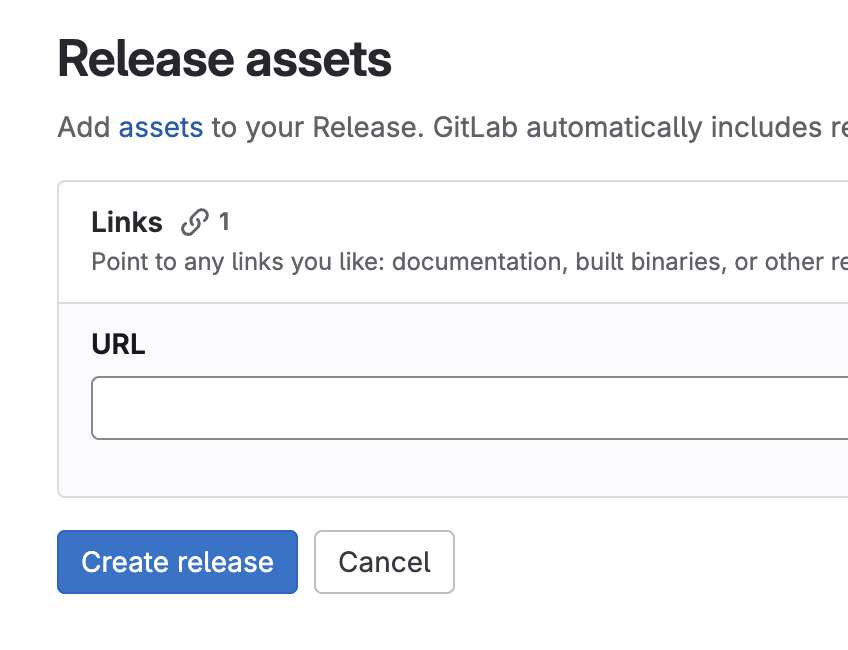Click 'automatically includes' in the description
848x650 pixels.
pyautogui.click(x=674, y=128)
